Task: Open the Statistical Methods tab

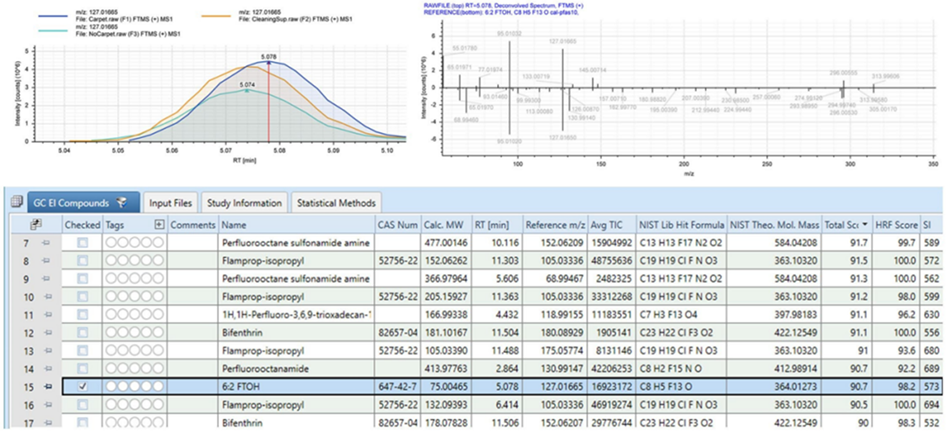Action: tap(336, 203)
